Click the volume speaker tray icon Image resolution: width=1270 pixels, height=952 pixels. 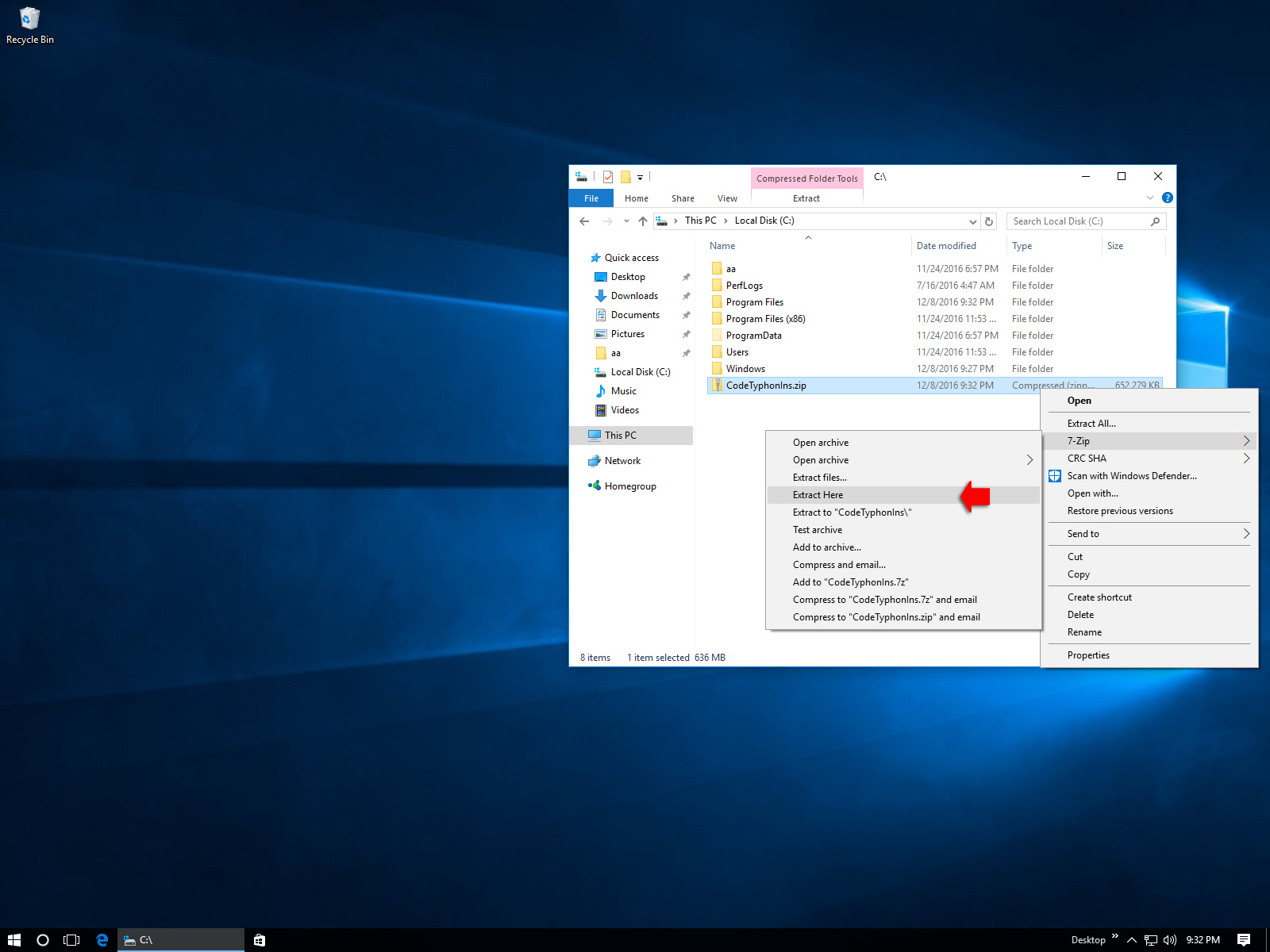(x=1169, y=940)
